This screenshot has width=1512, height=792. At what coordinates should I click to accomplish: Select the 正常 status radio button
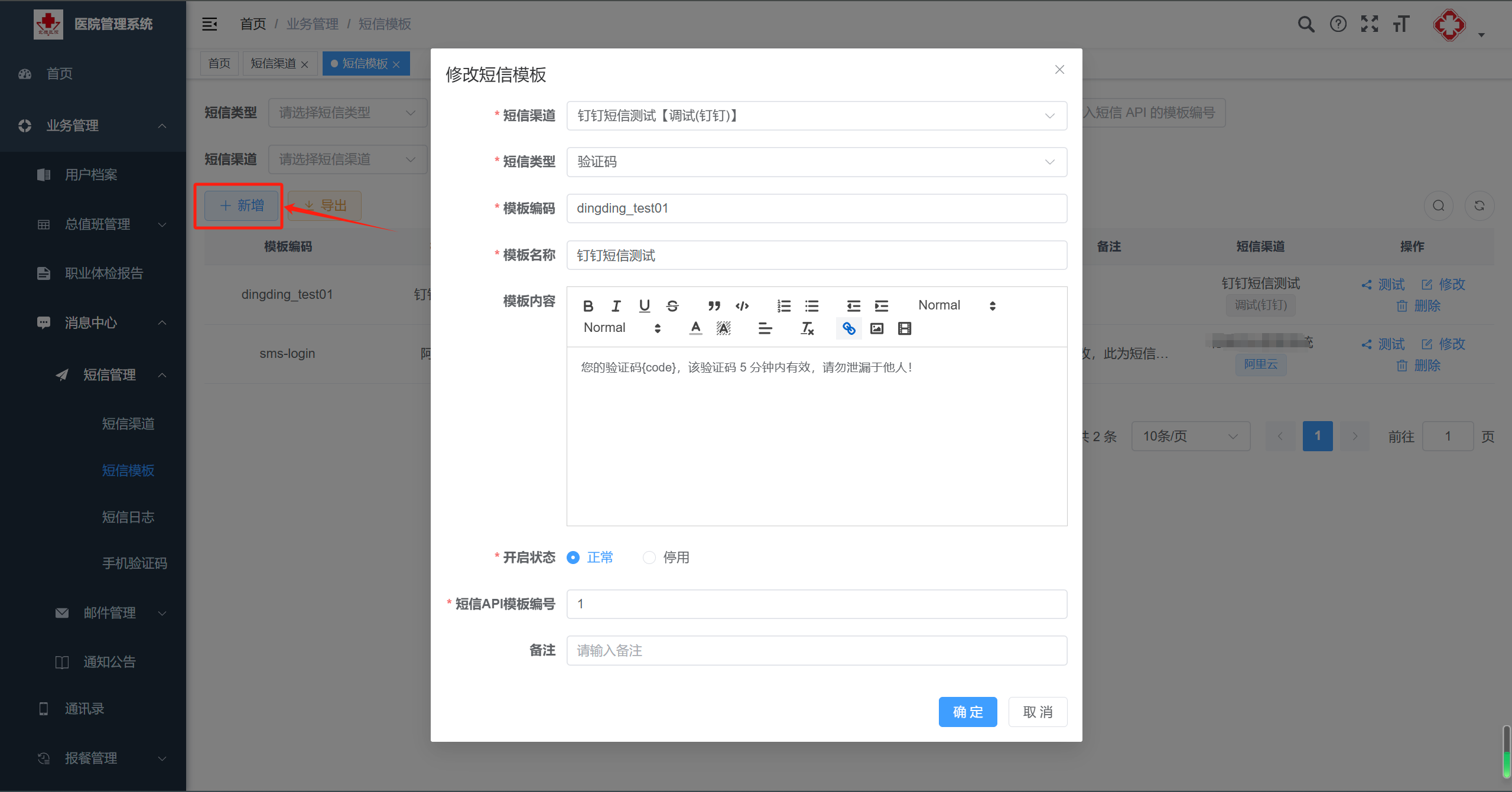click(573, 558)
